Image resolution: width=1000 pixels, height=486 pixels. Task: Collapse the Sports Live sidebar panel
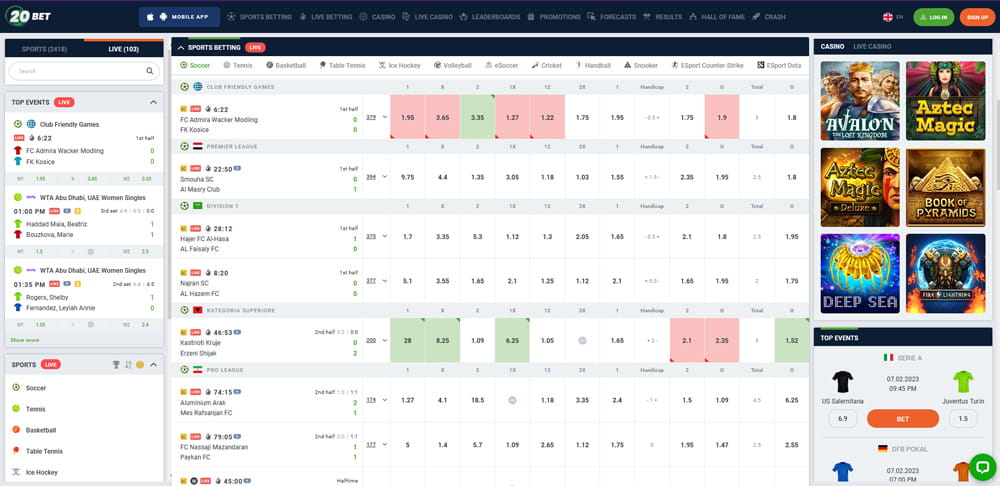[x=153, y=365]
